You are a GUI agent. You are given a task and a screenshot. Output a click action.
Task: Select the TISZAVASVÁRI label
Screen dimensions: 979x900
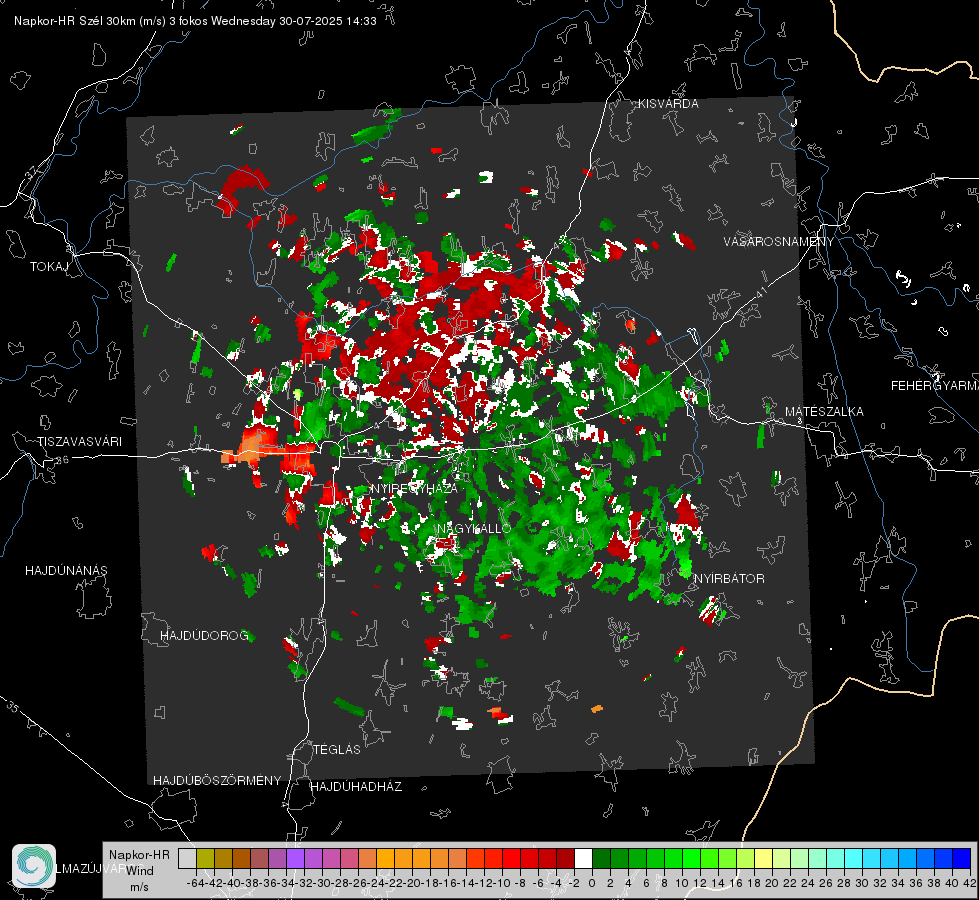click(79, 442)
